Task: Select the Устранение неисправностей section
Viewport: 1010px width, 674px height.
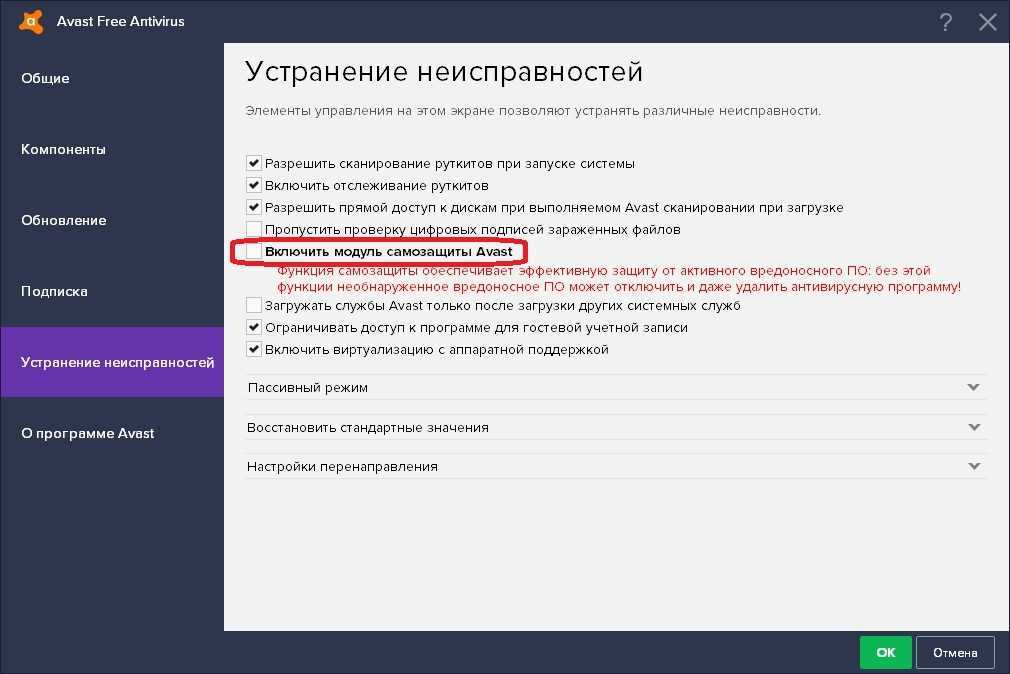Action: (112, 362)
